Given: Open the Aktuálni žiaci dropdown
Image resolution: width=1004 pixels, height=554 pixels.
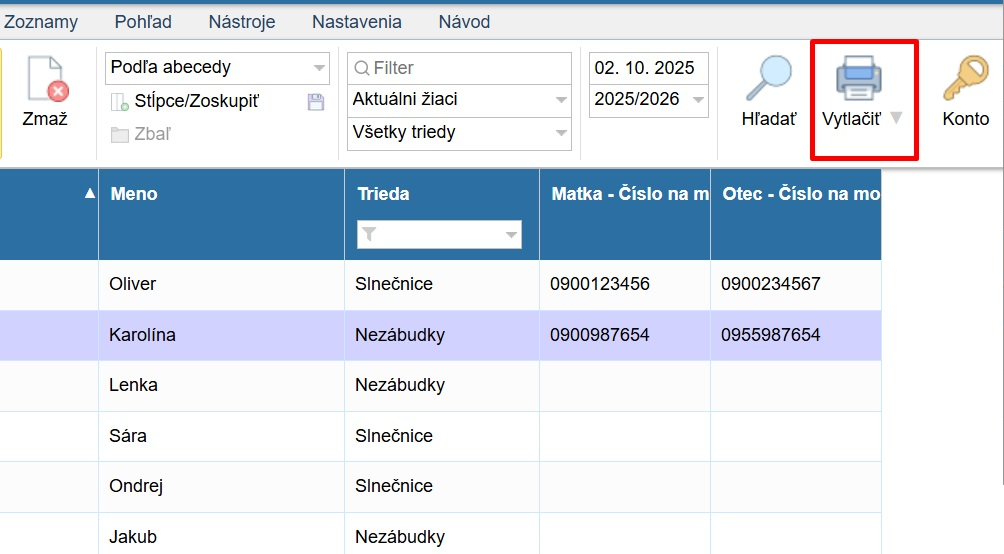Looking at the screenshot, I should click(561, 100).
